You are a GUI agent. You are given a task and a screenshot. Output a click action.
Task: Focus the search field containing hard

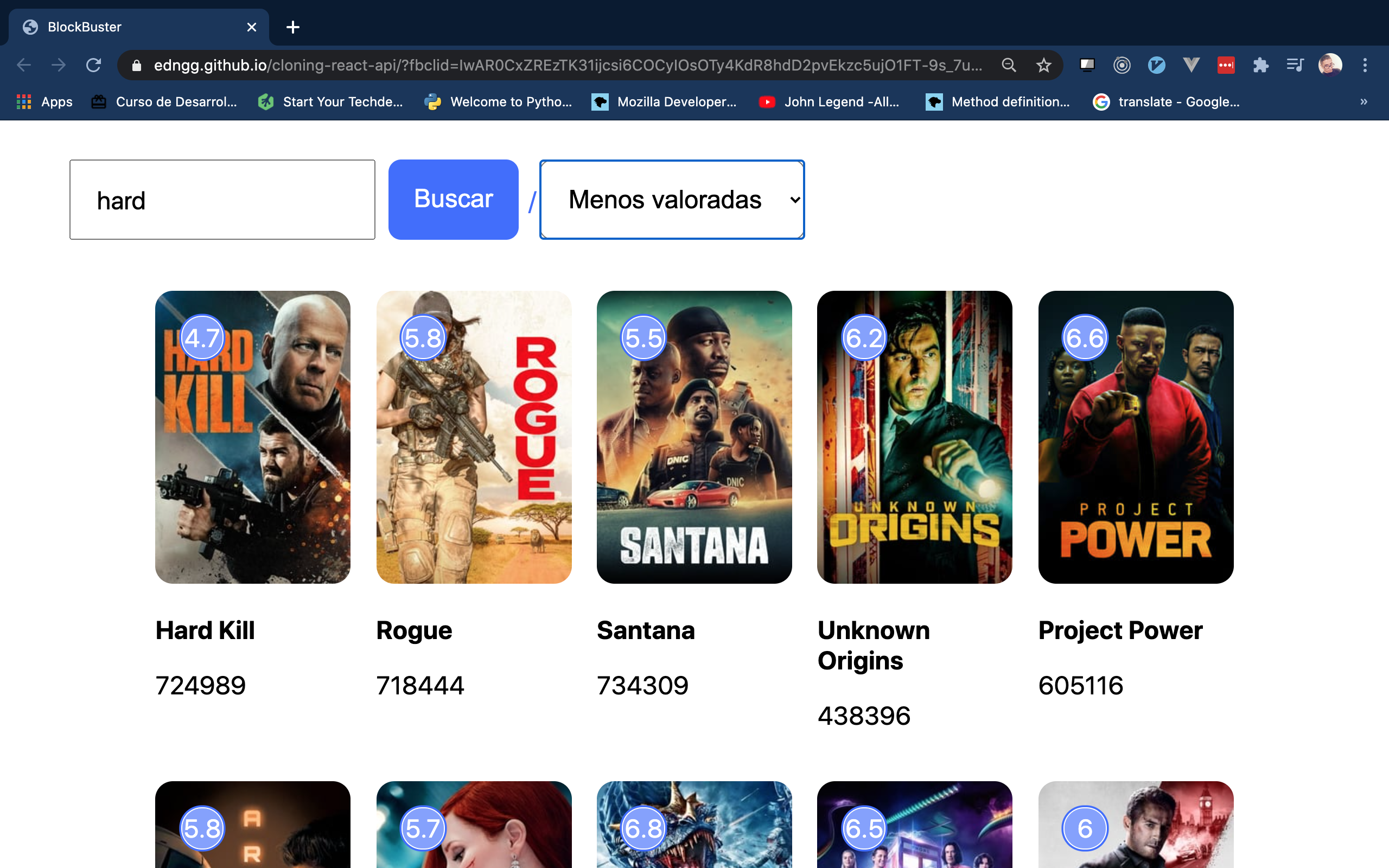(x=222, y=200)
